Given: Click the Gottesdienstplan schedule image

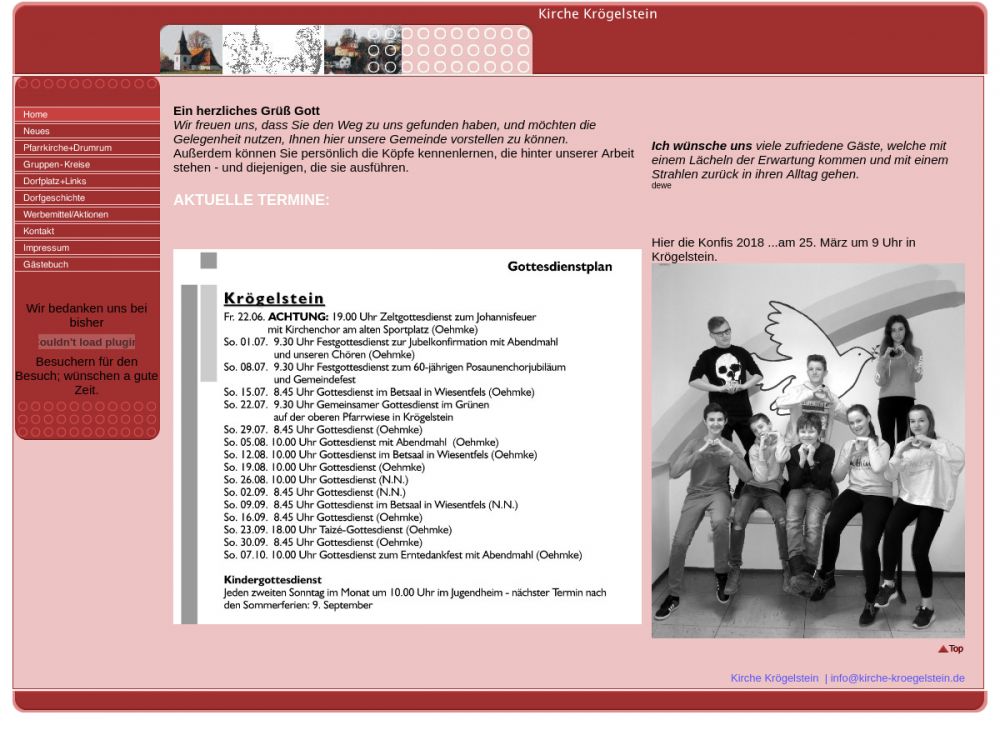Looking at the screenshot, I should [407, 437].
